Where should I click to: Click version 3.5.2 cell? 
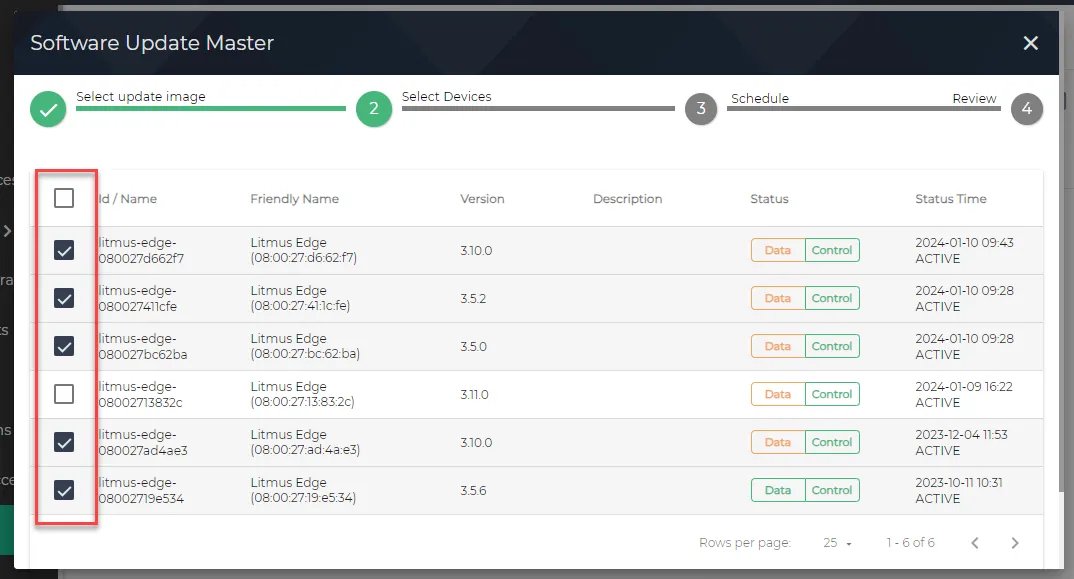click(473, 299)
